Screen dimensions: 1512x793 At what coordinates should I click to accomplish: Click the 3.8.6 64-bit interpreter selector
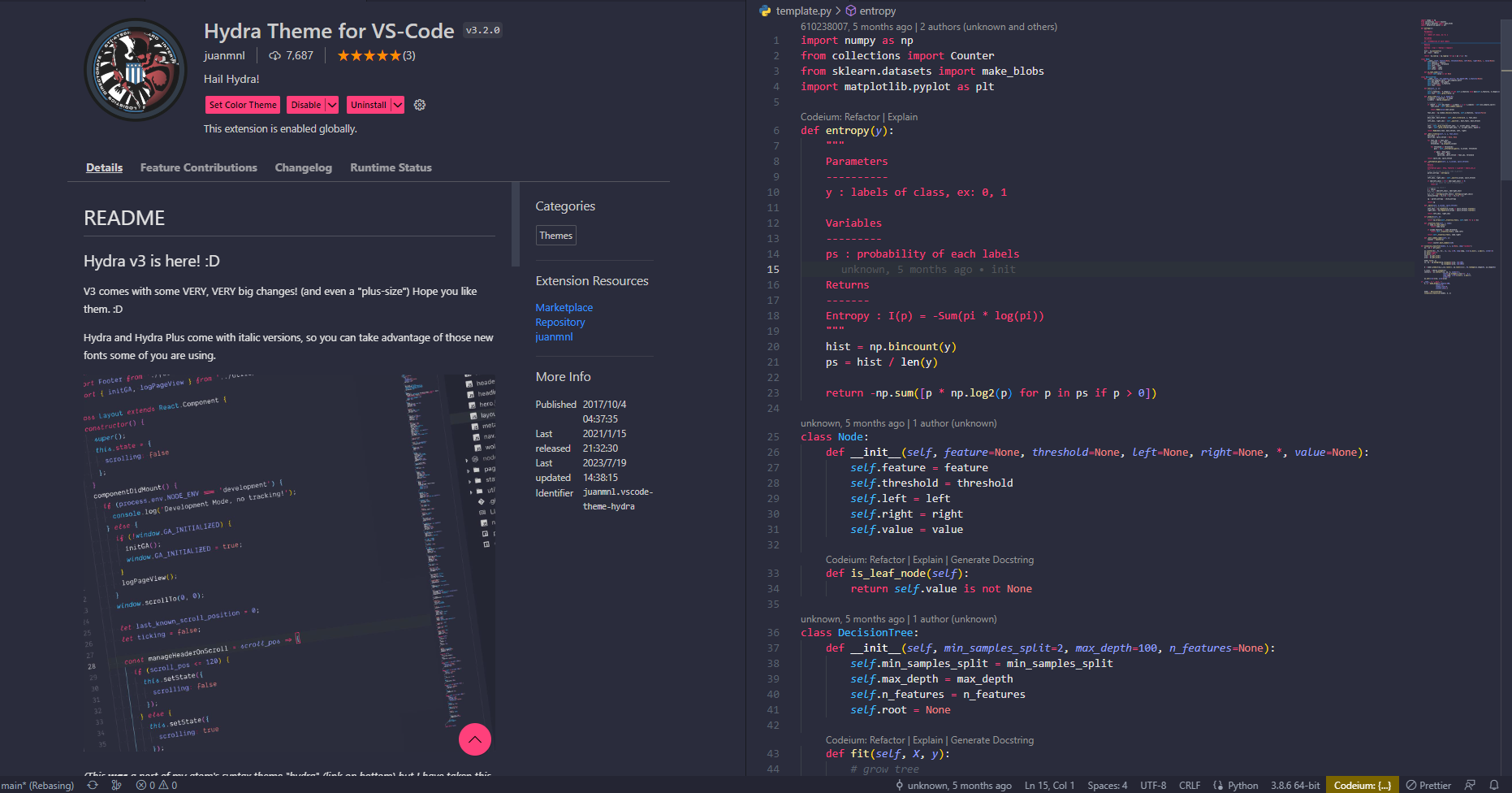tap(1295, 785)
